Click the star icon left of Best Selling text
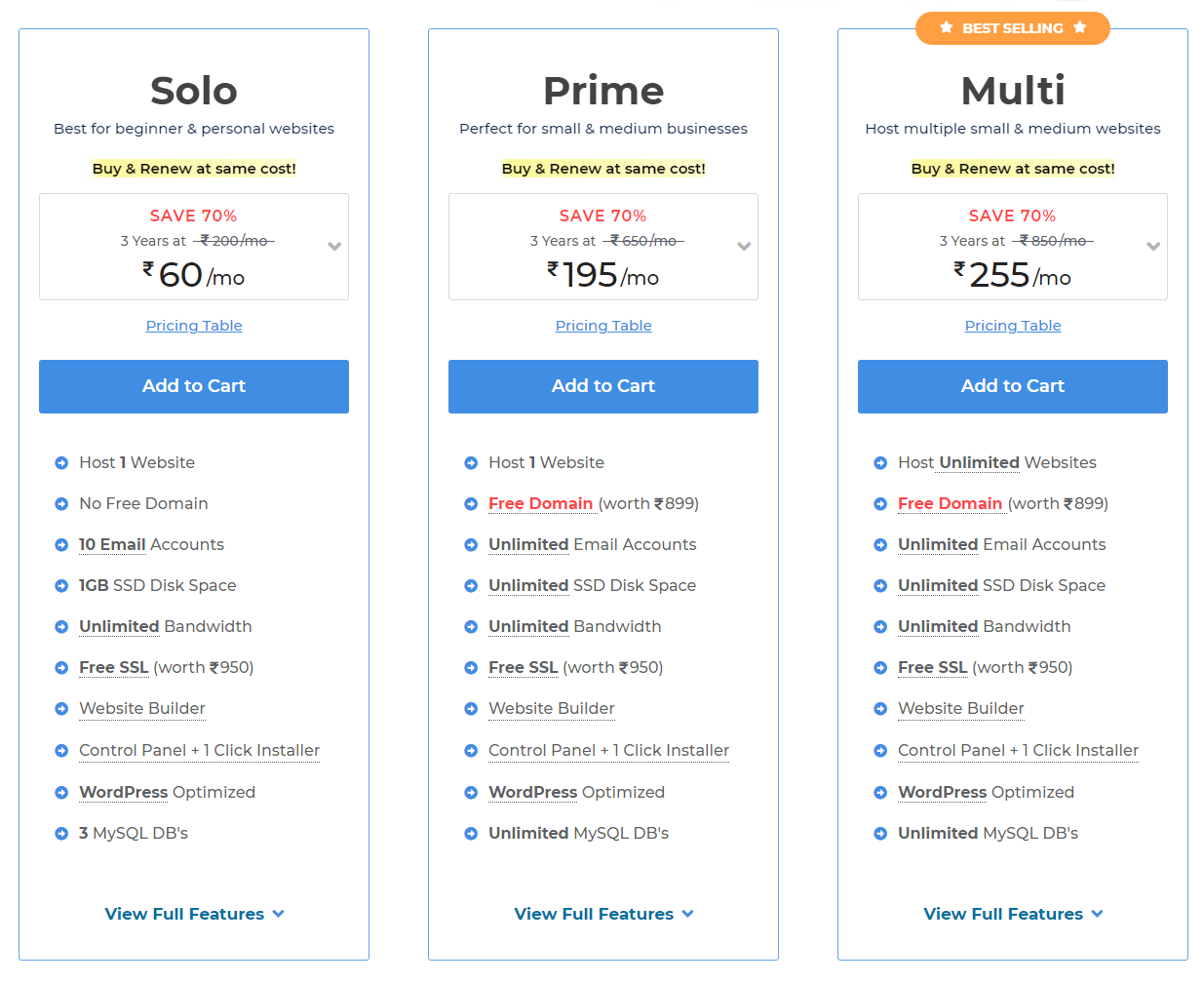 [946, 27]
